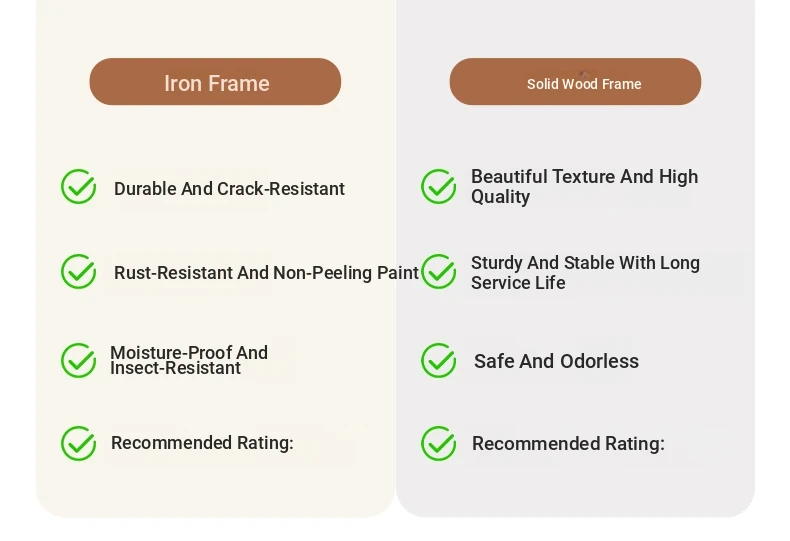Click checkmark icon beside Safe And Odorless

click(439, 361)
